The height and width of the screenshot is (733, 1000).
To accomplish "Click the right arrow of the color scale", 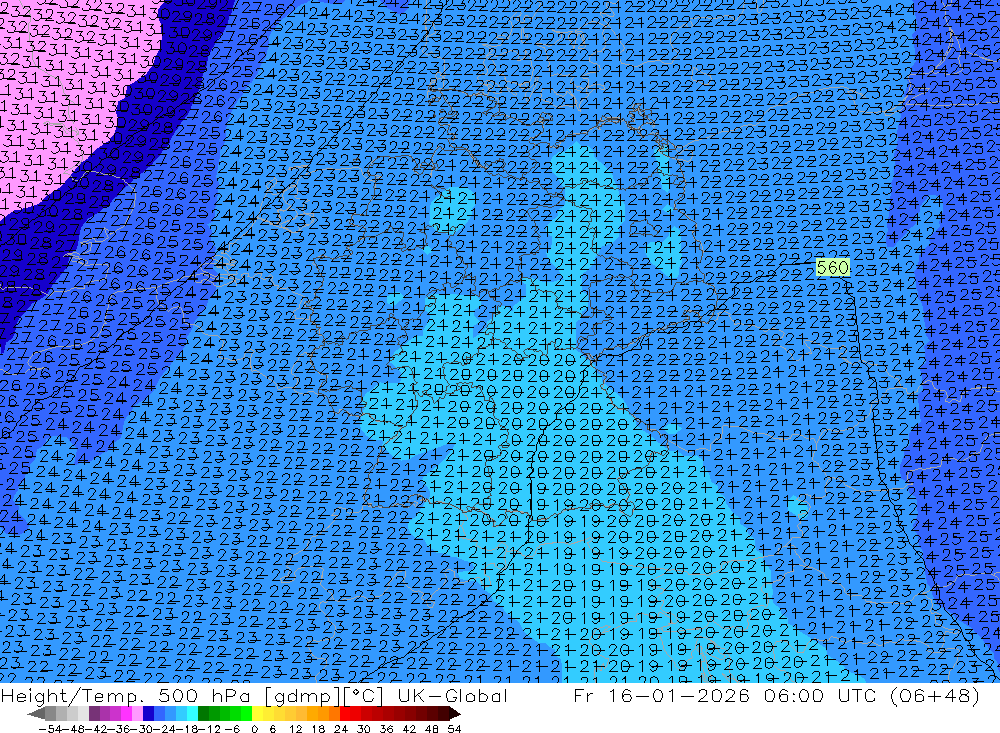I will click(x=455, y=714).
